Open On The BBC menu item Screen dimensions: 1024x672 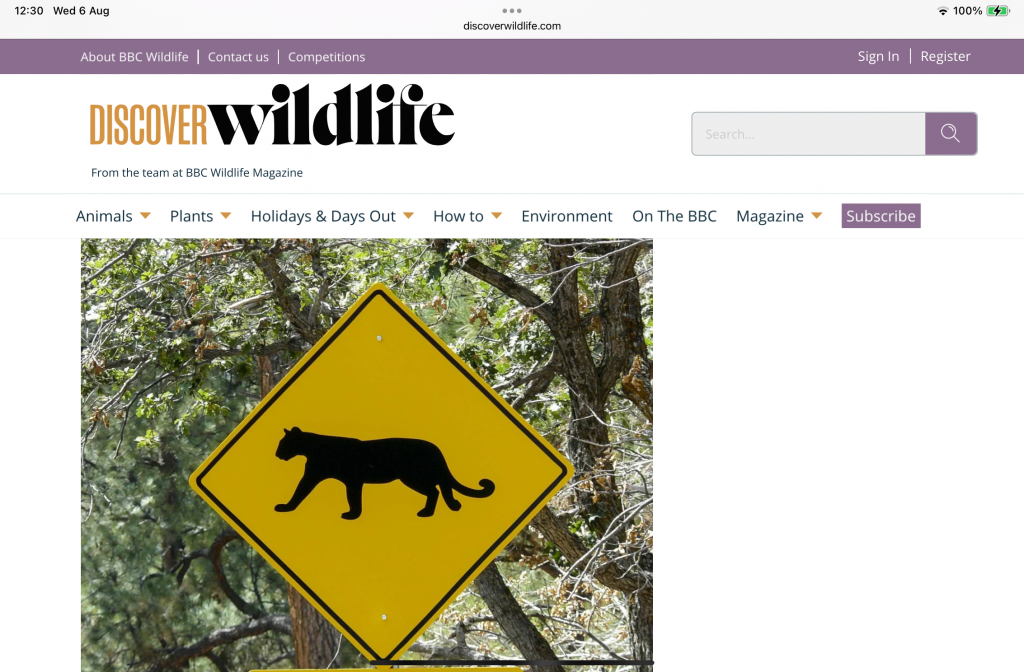(x=675, y=216)
